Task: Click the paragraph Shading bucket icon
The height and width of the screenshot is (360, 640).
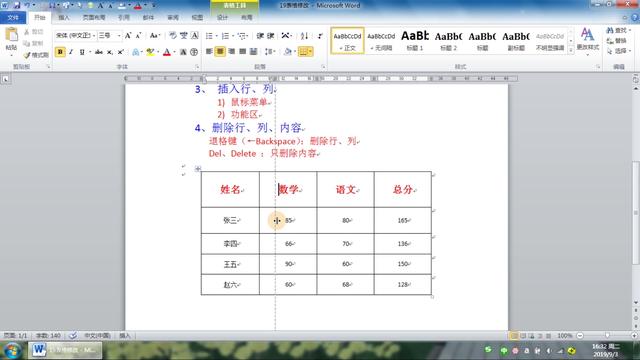Action: pos(287,51)
